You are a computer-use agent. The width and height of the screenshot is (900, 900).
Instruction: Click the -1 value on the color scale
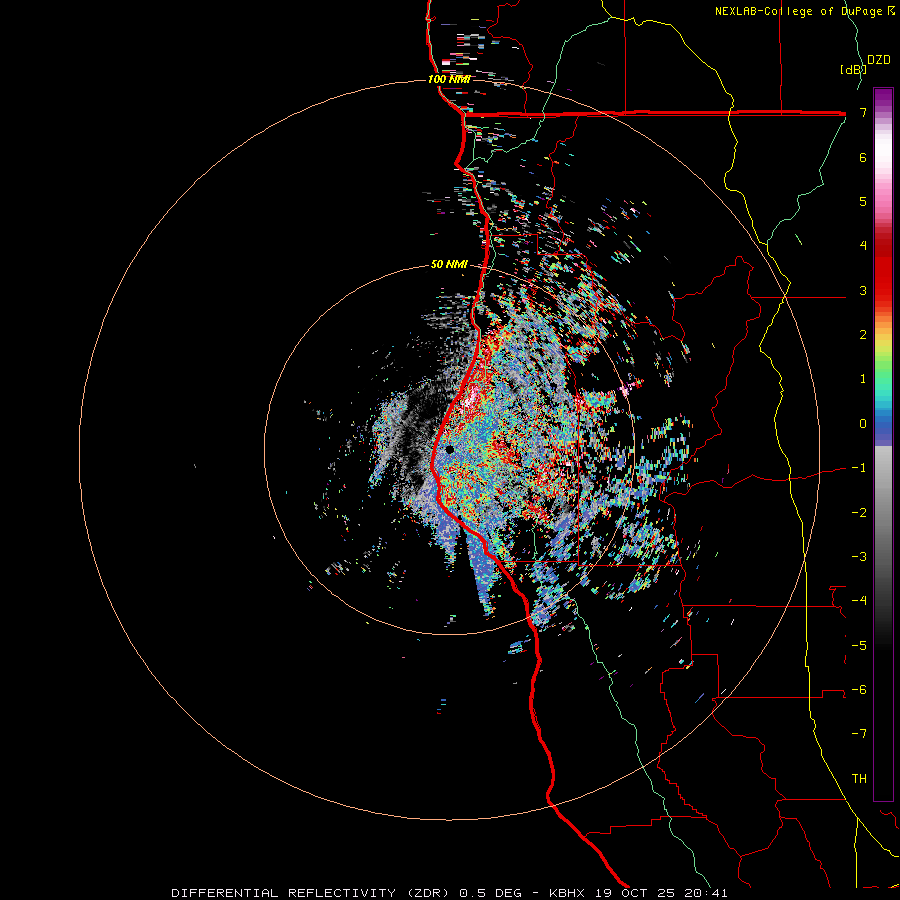click(859, 468)
